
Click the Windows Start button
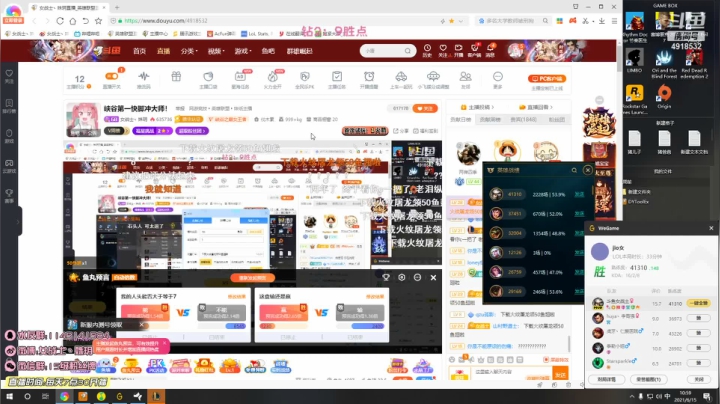click(9, 396)
